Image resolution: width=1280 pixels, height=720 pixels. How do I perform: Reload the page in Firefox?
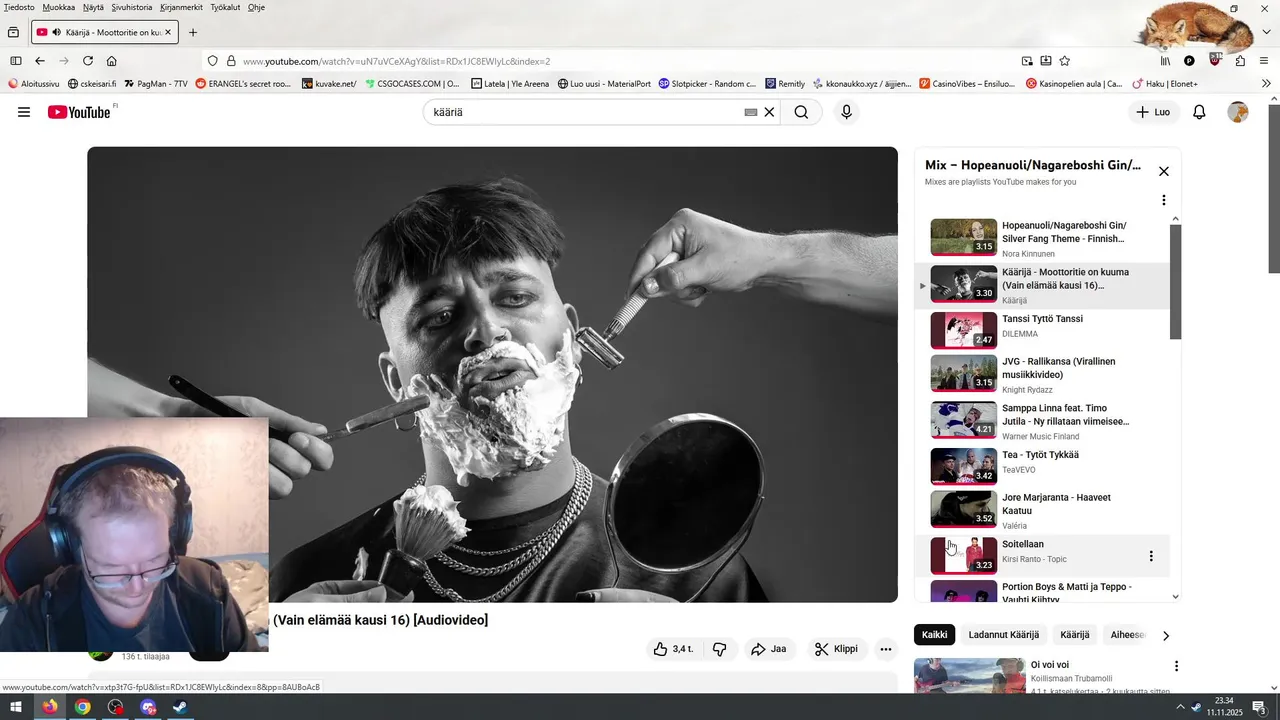88,61
